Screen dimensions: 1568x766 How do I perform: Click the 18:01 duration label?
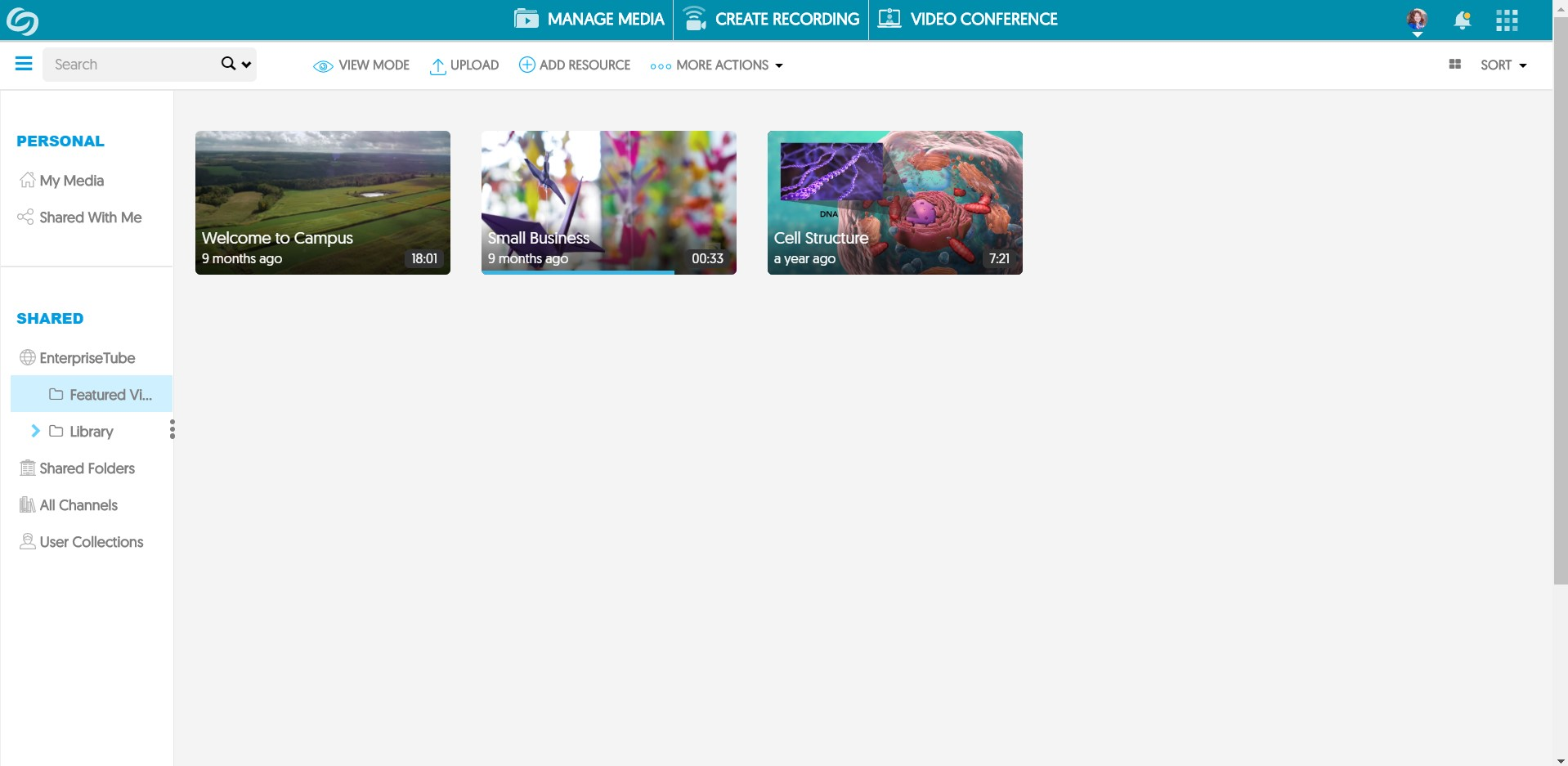pyautogui.click(x=424, y=258)
